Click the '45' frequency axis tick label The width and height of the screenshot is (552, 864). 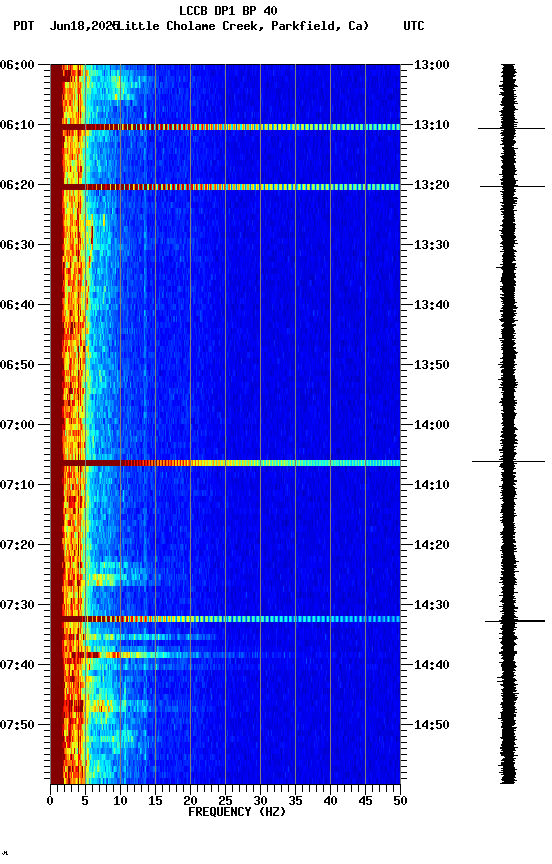click(x=365, y=801)
